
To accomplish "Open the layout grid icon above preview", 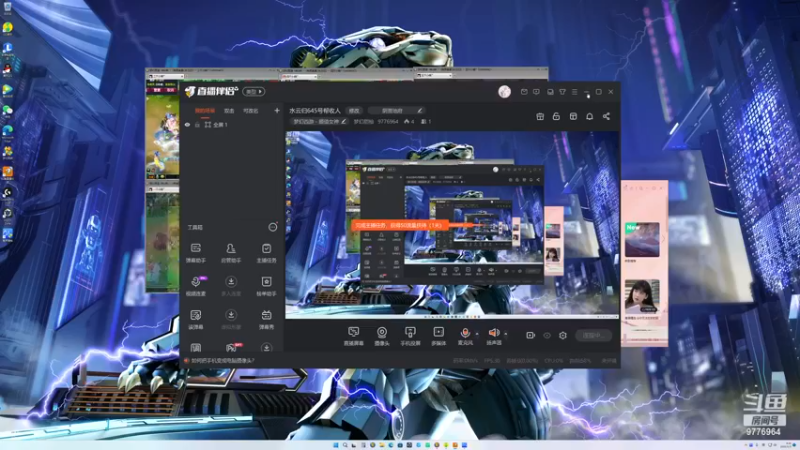I will (573, 116).
